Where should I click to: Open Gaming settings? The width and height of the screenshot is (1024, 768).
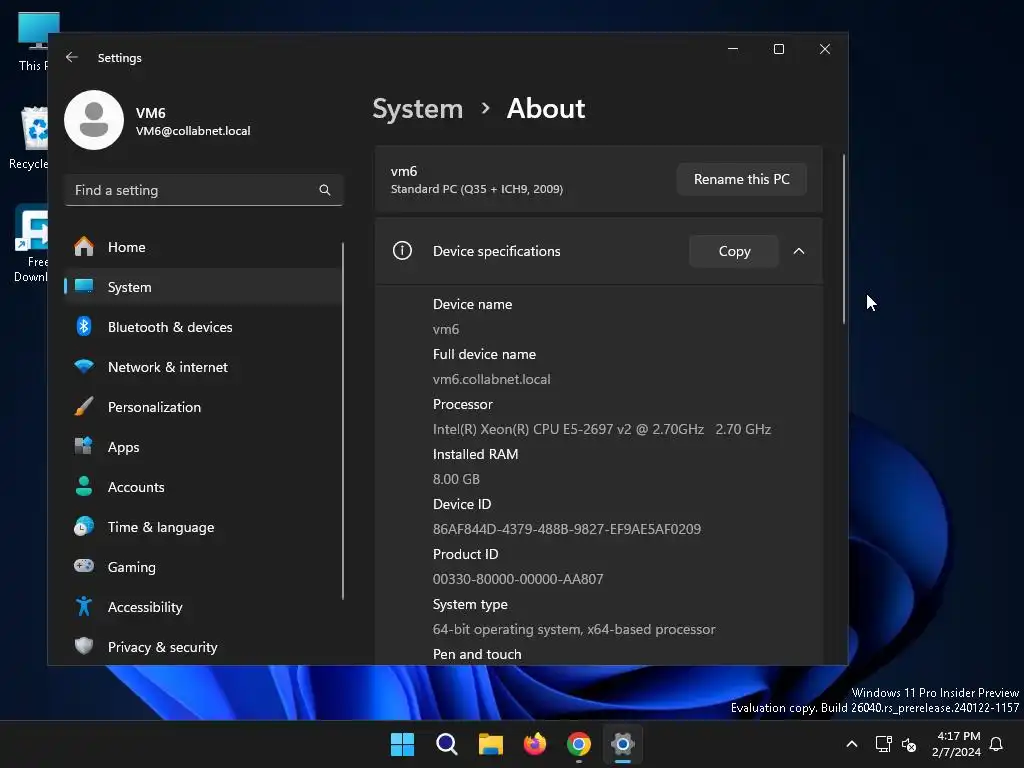202,566
